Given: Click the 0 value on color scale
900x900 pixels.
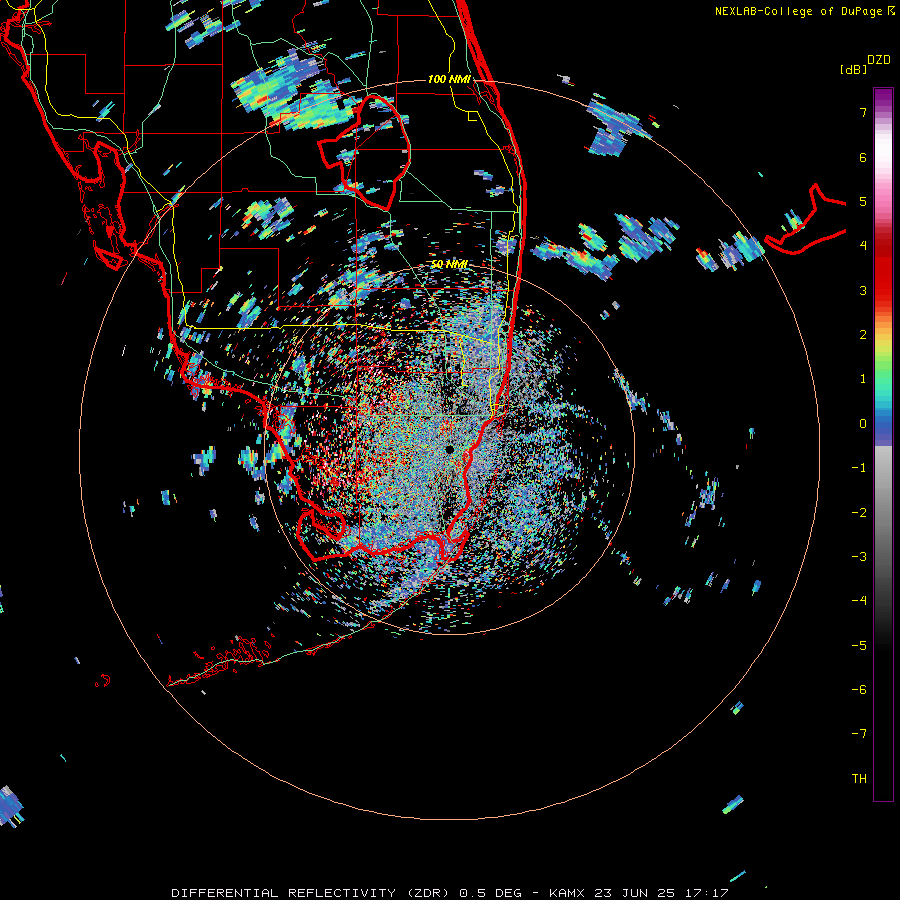Looking at the screenshot, I should click(863, 424).
